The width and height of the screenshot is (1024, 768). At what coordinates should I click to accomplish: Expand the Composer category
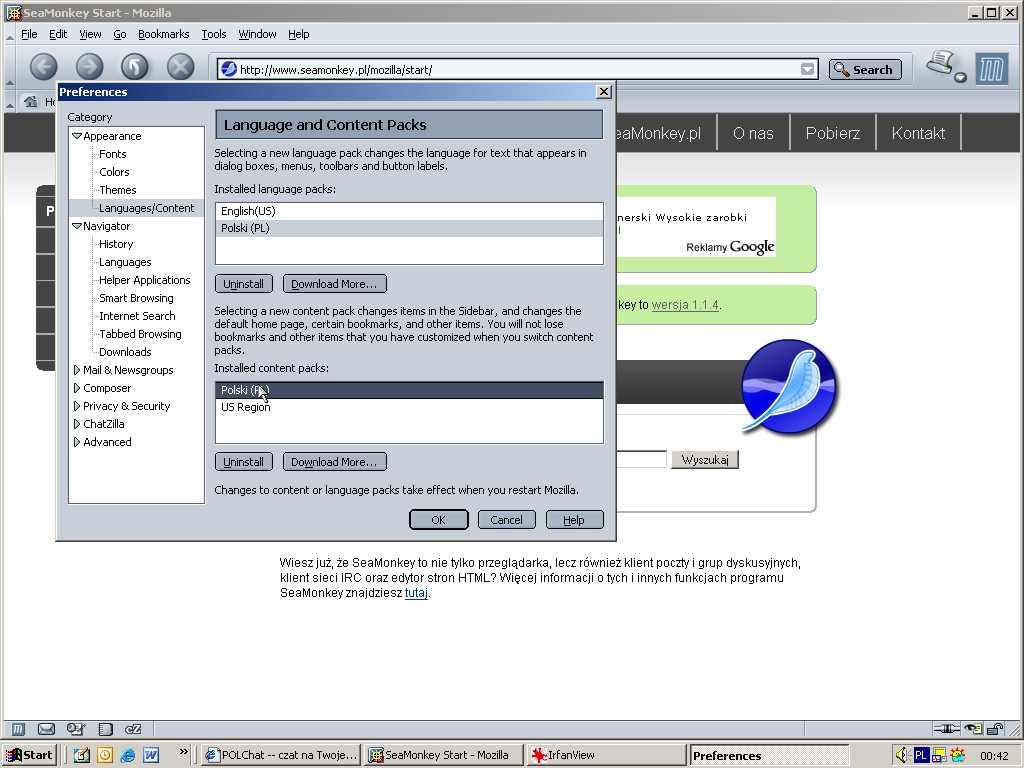77,388
